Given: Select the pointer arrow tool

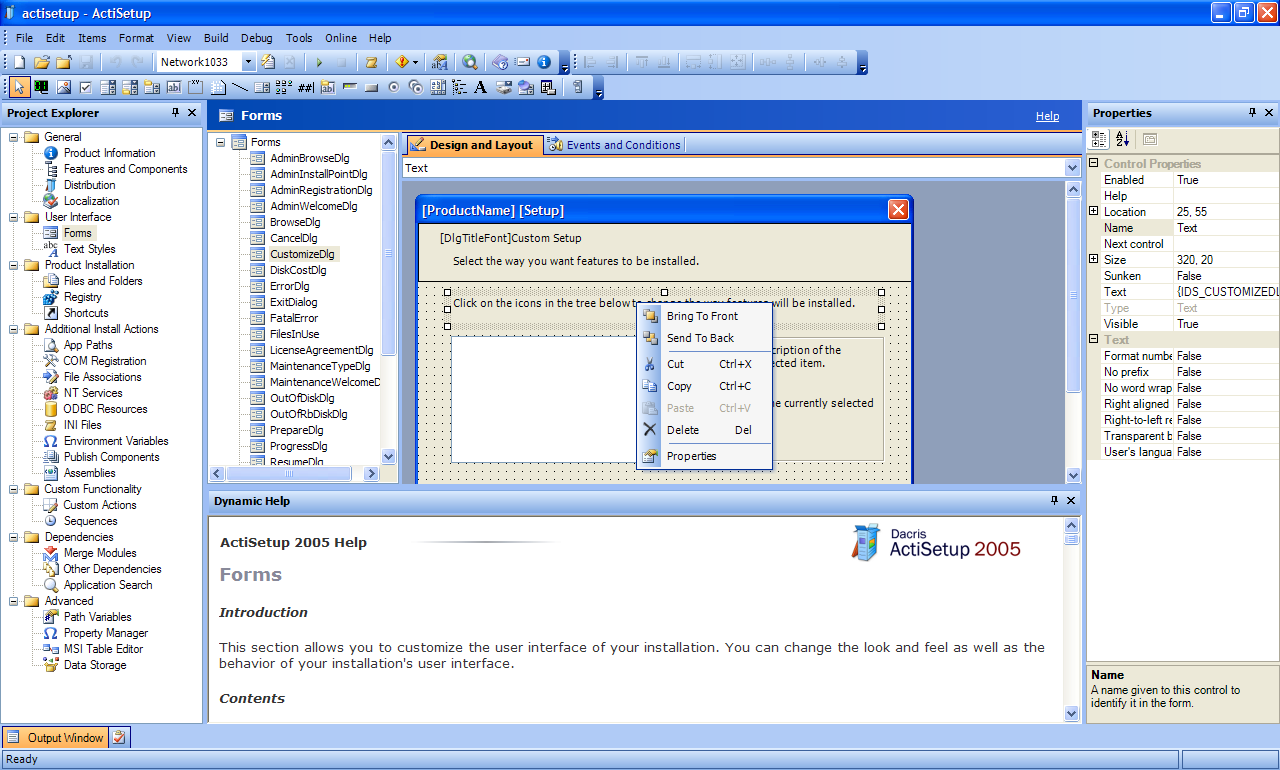Looking at the screenshot, I should [20, 87].
